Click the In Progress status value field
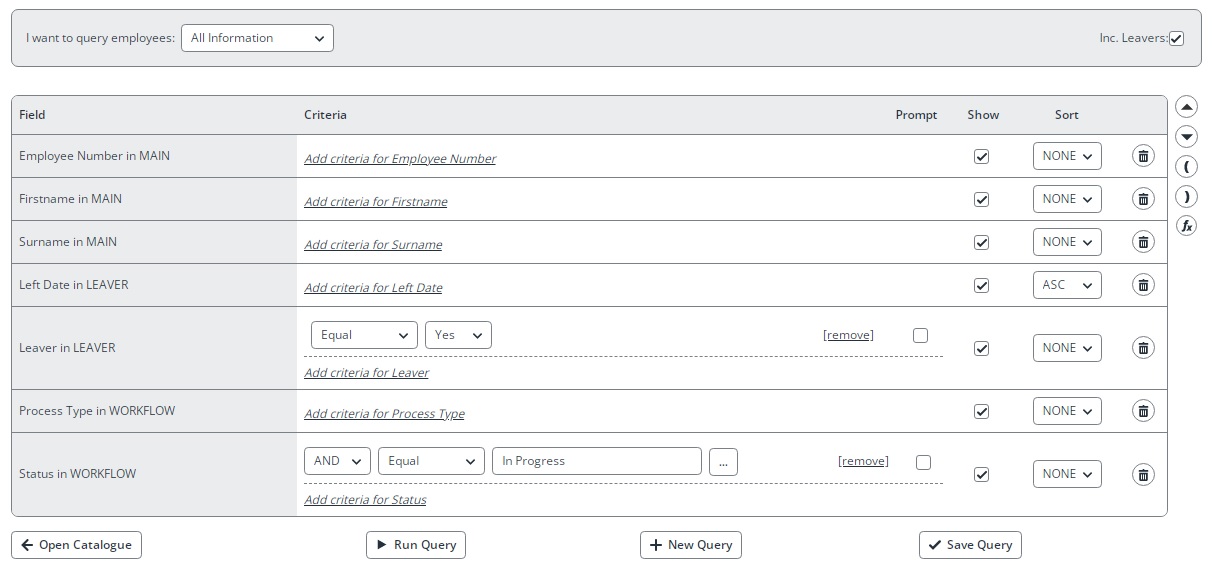The height and width of the screenshot is (571, 1213). coord(596,461)
